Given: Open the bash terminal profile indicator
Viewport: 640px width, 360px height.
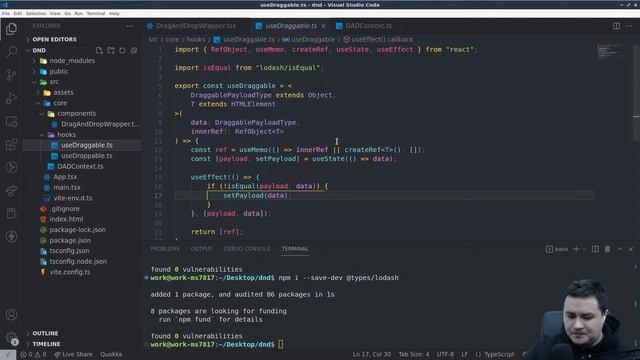Looking at the screenshot, I should pyautogui.click(x=557, y=249).
